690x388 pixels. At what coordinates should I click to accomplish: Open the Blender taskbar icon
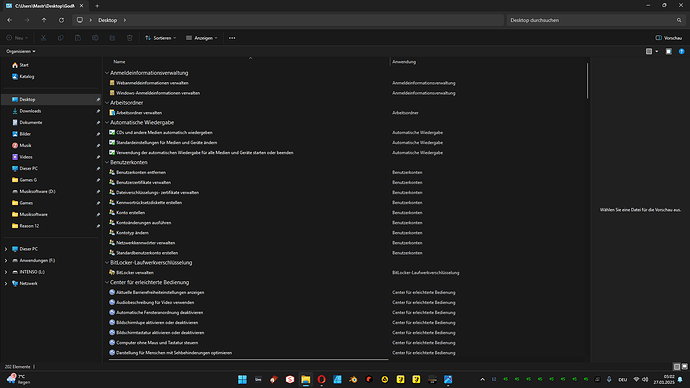pyautogui.click(x=353, y=379)
